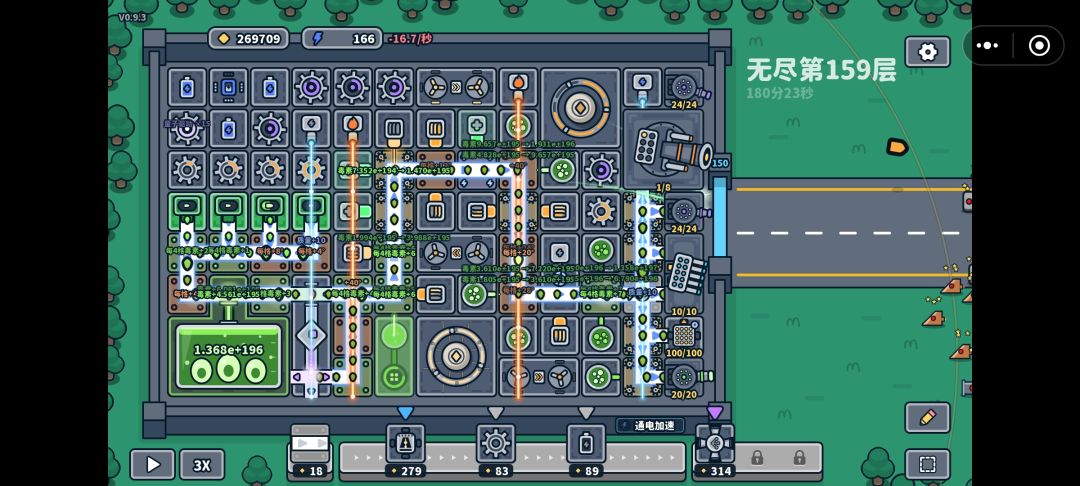Select the top-row fan pair module
The height and width of the screenshot is (486, 1080).
click(x=455, y=87)
